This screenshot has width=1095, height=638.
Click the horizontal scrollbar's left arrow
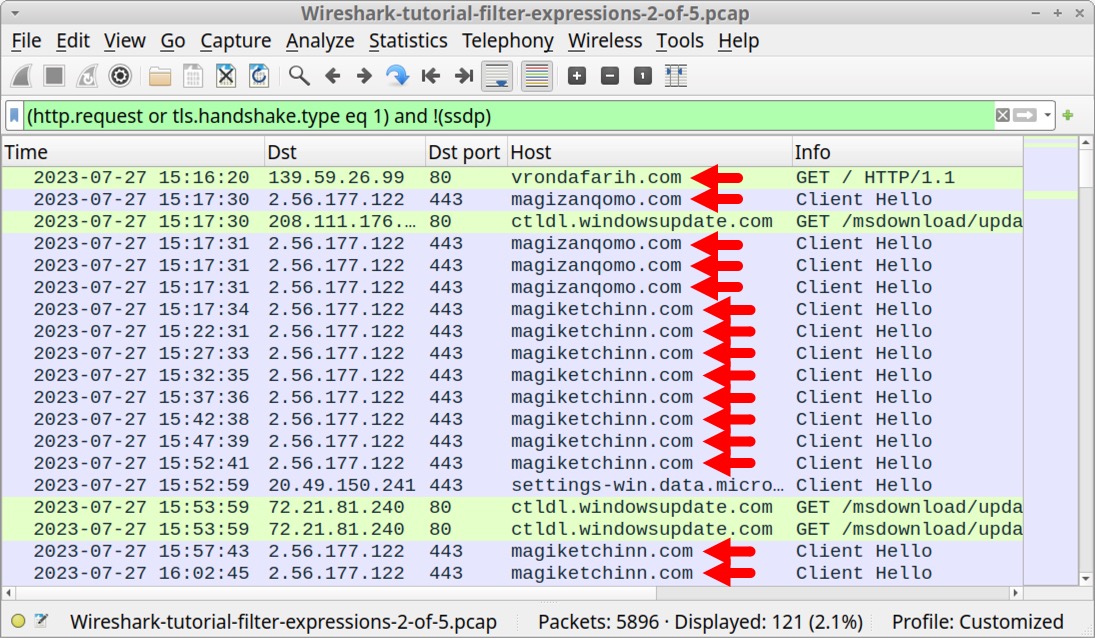[8, 593]
